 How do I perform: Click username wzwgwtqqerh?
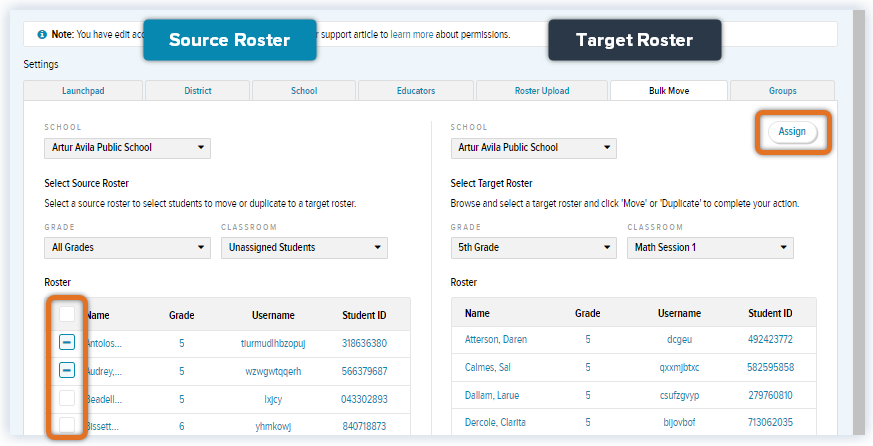273,371
